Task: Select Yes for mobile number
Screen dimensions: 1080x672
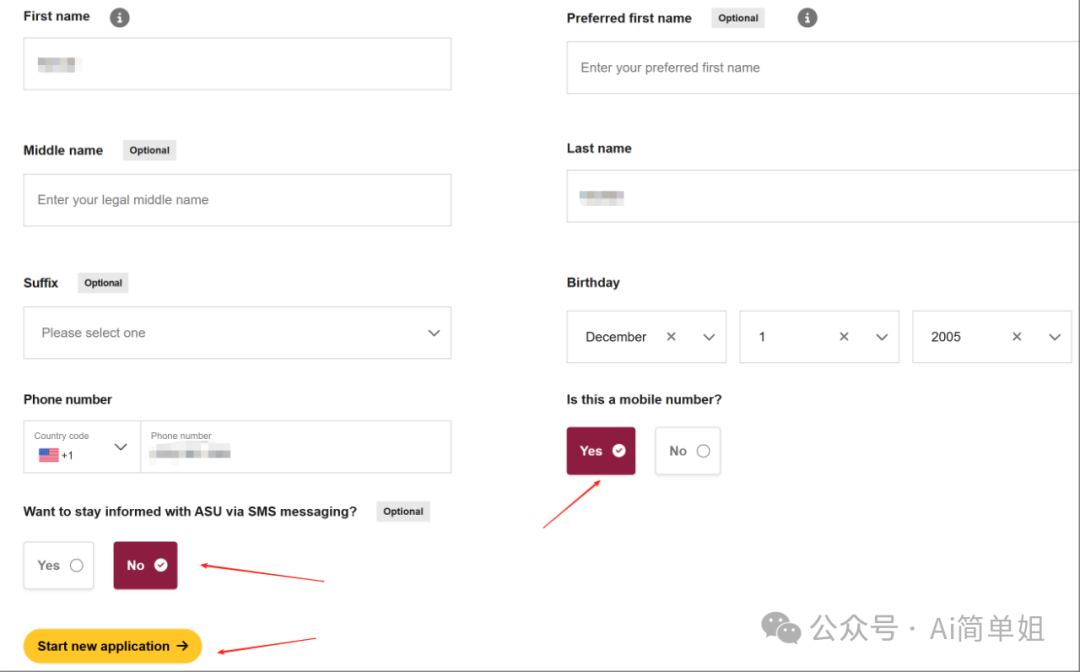Action: 600,451
